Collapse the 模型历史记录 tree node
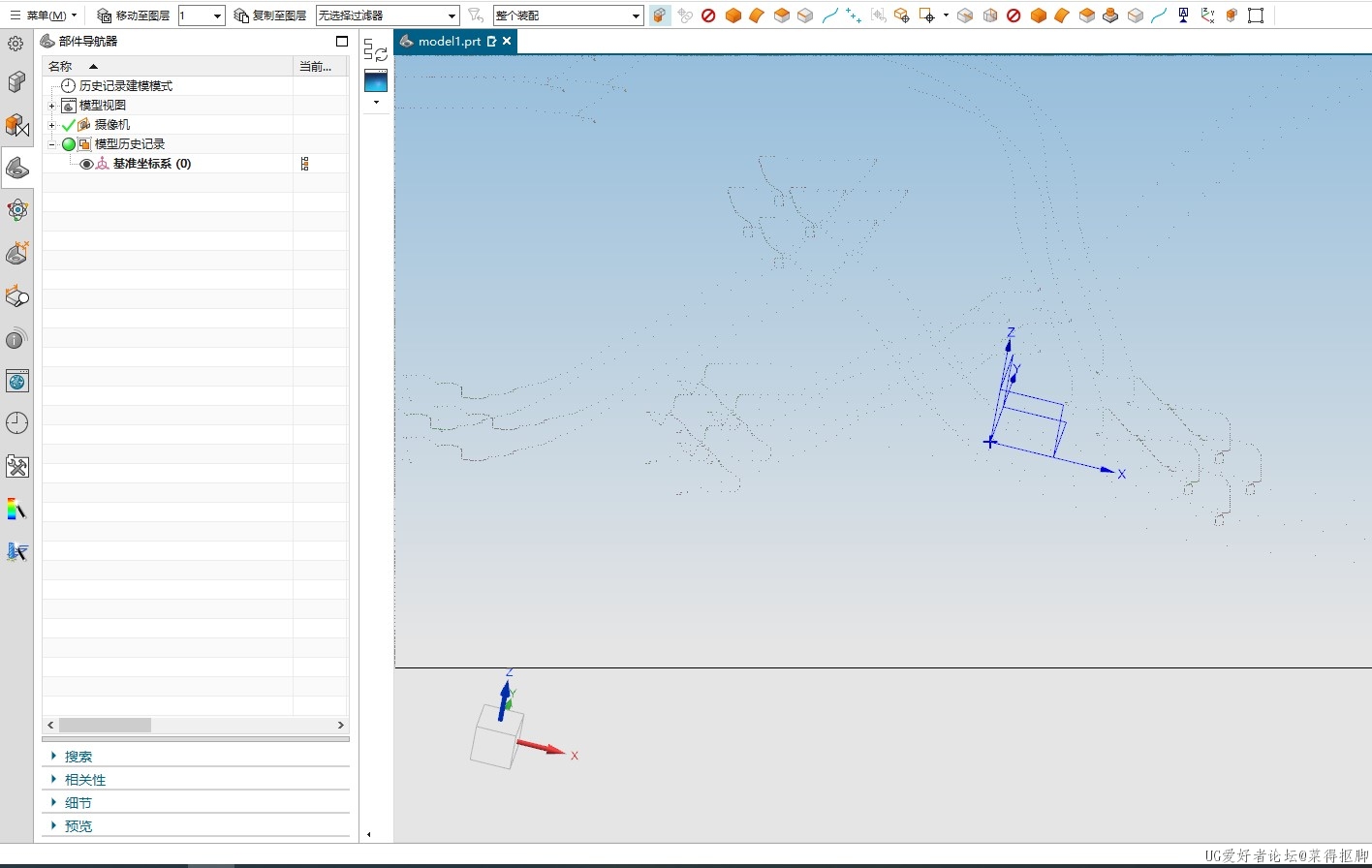The width and height of the screenshot is (1372, 868). pyautogui.click(x=52, y=144)
